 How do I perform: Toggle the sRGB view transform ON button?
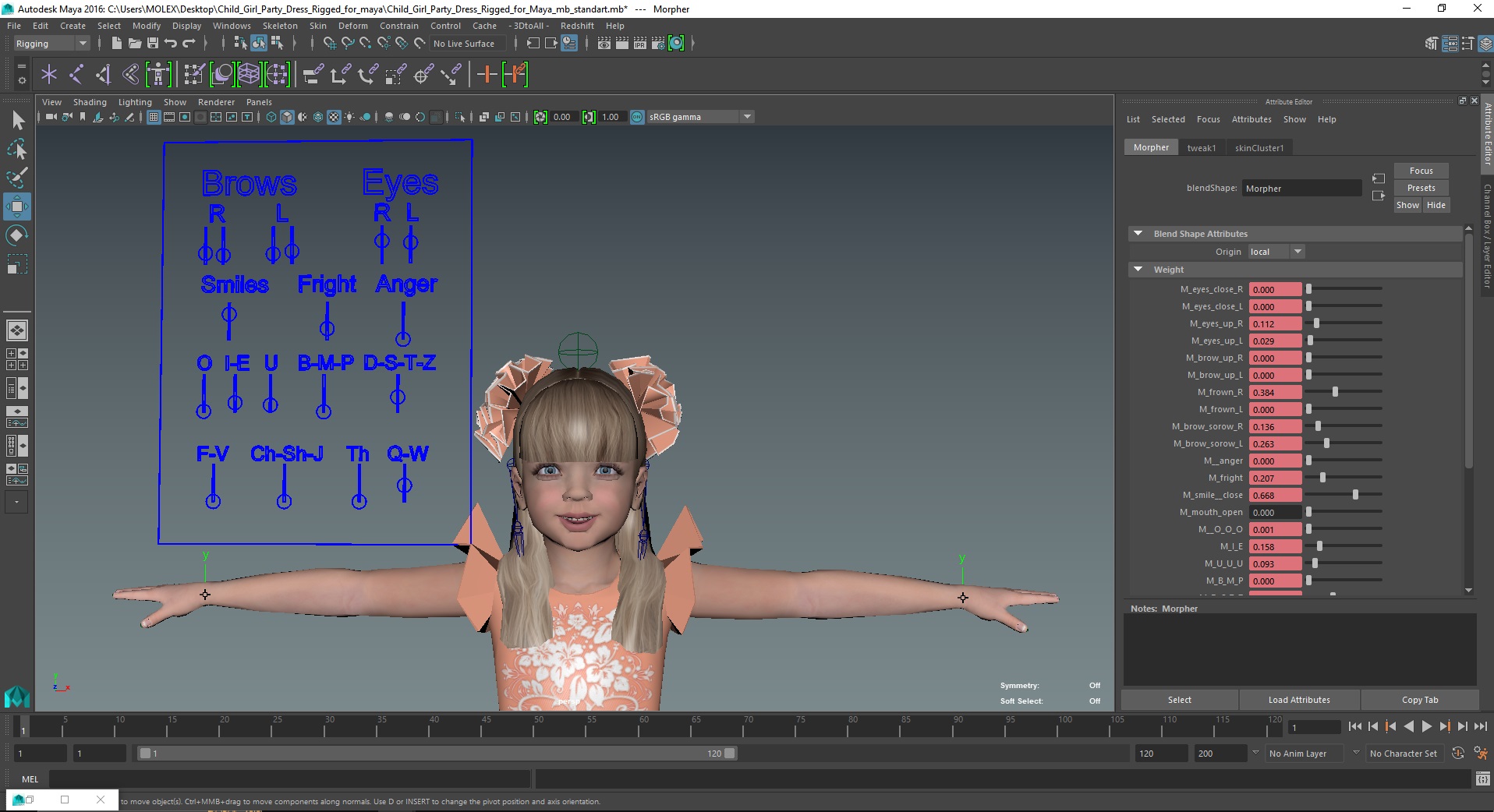[637, 117]
